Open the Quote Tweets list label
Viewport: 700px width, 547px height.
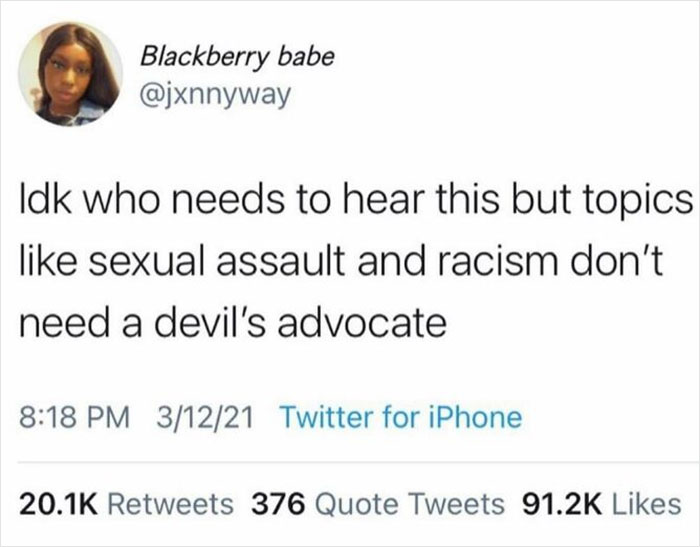410,504
